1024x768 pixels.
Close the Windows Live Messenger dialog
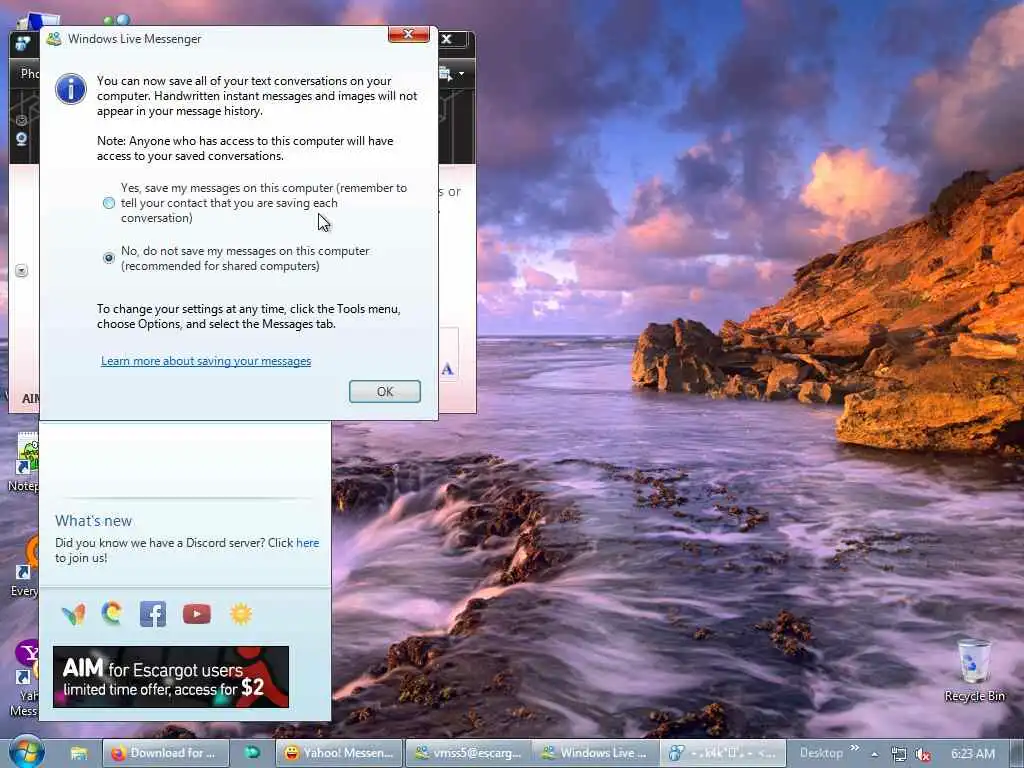409,35
